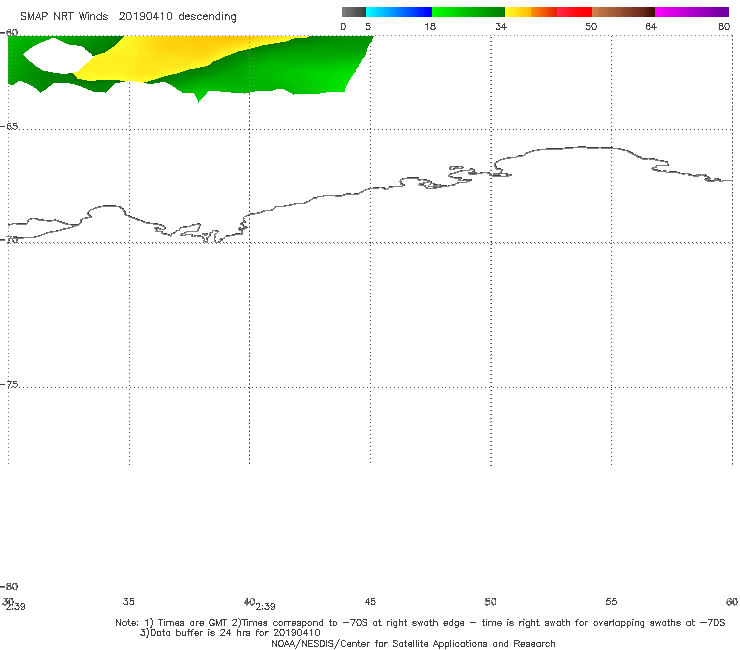
Task: Click the latitude label "-80"
Action: point(9,587)
